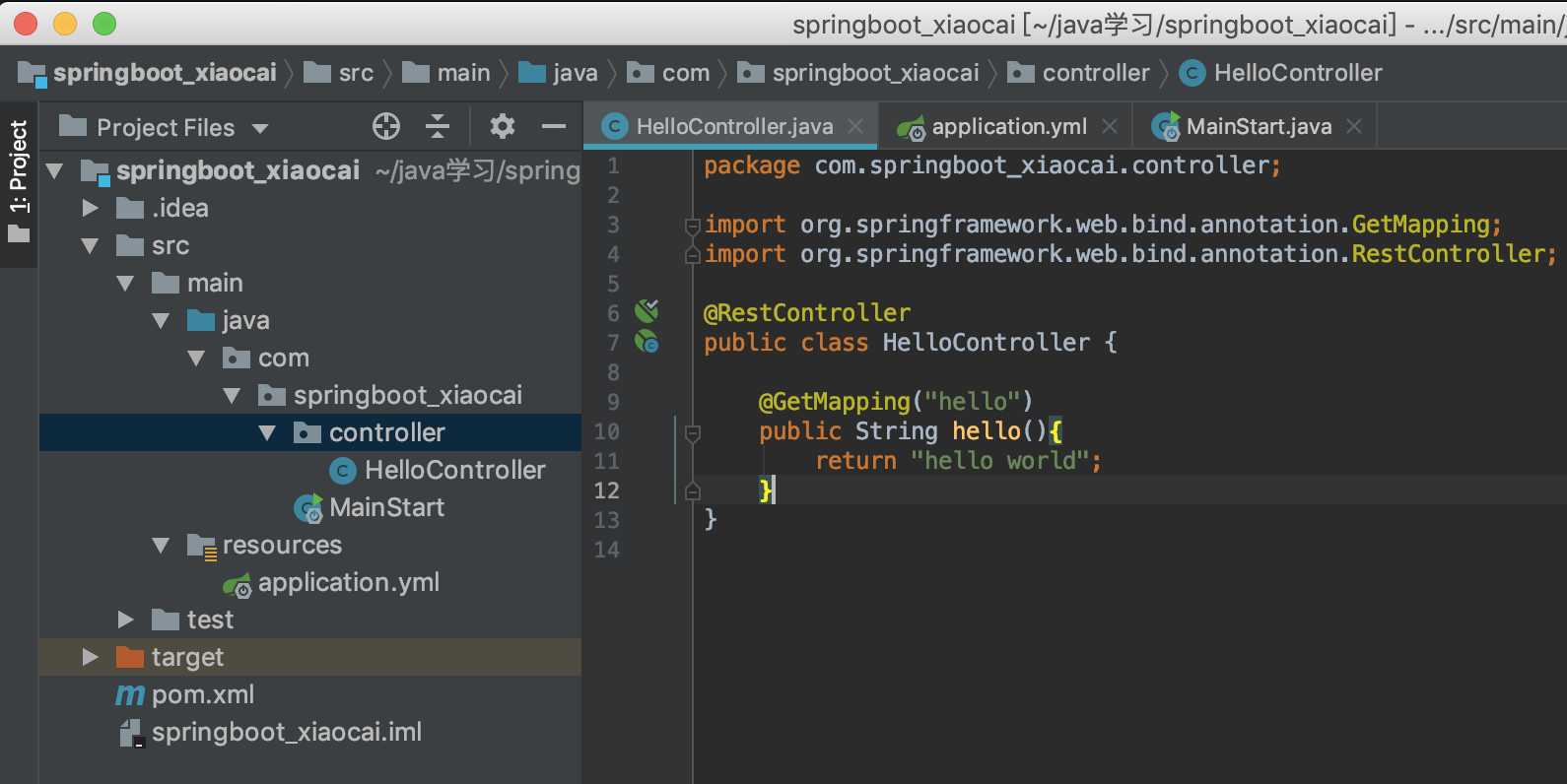Screen dimensions: 1567x784
Task: Click the com breadcrumb
Action: [669, 73]
